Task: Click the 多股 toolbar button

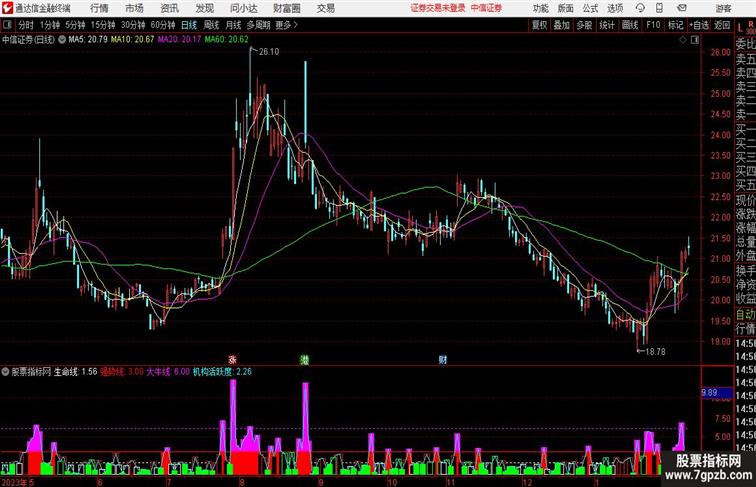Action: (584, 25)
